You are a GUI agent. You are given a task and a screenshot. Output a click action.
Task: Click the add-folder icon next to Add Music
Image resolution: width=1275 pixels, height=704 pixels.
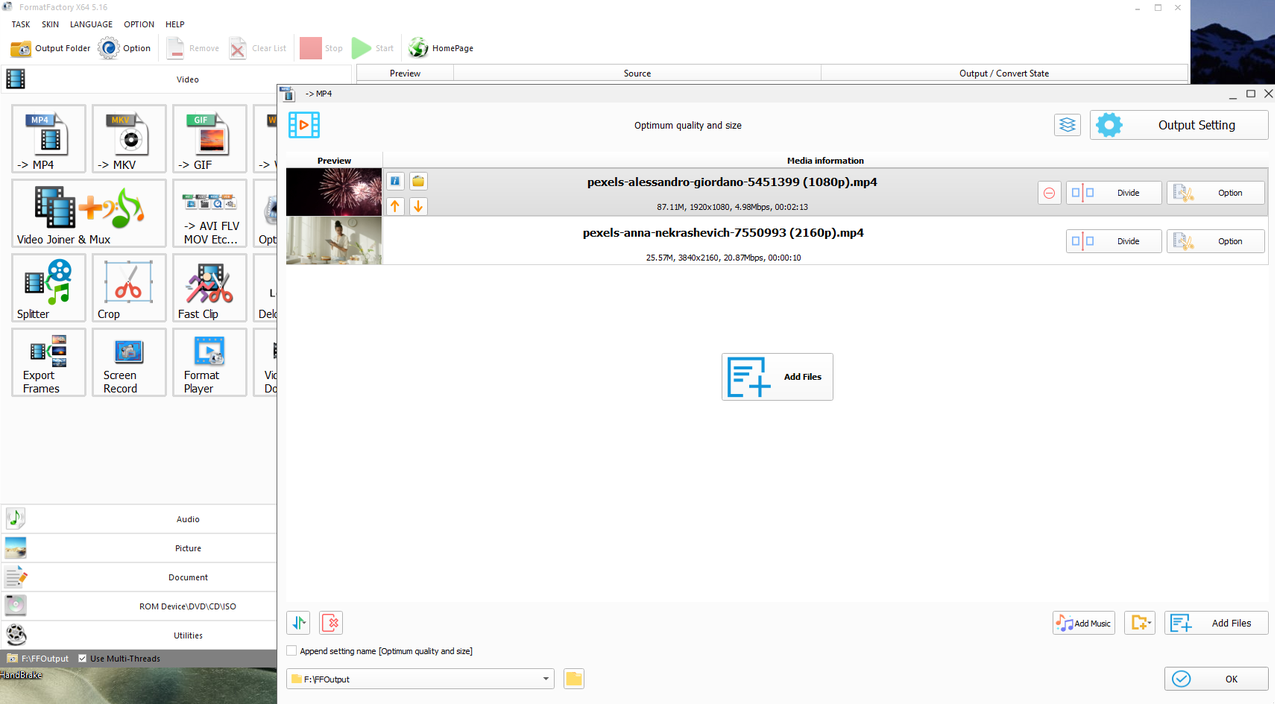[x=1140, y=623]
